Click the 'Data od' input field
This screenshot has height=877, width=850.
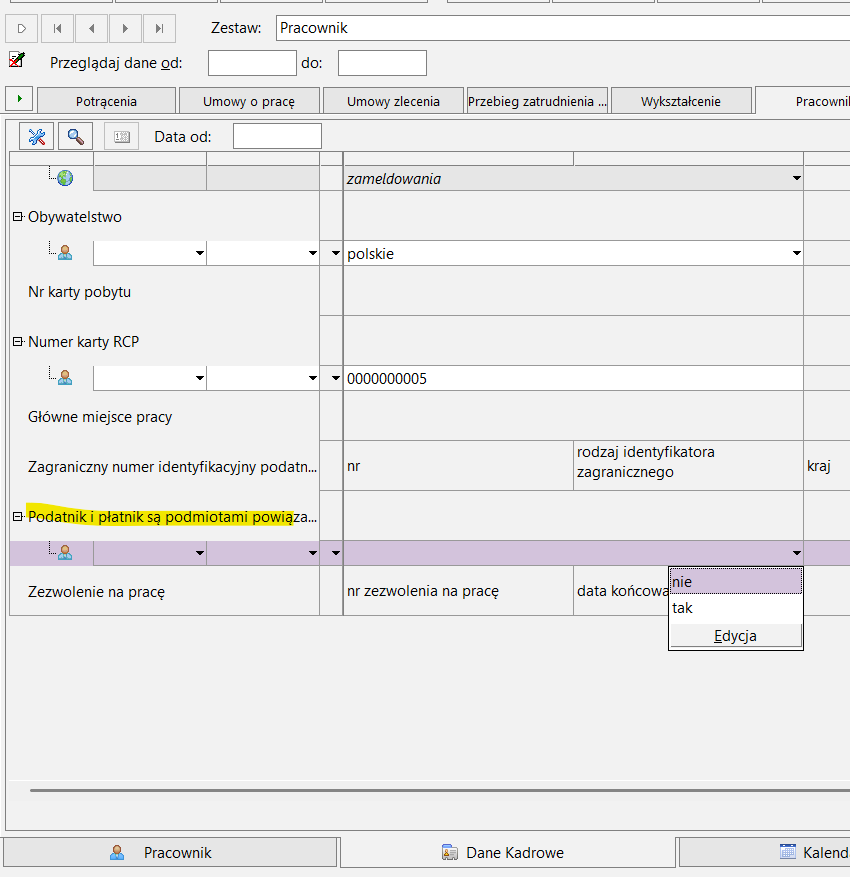pos(277,137)
